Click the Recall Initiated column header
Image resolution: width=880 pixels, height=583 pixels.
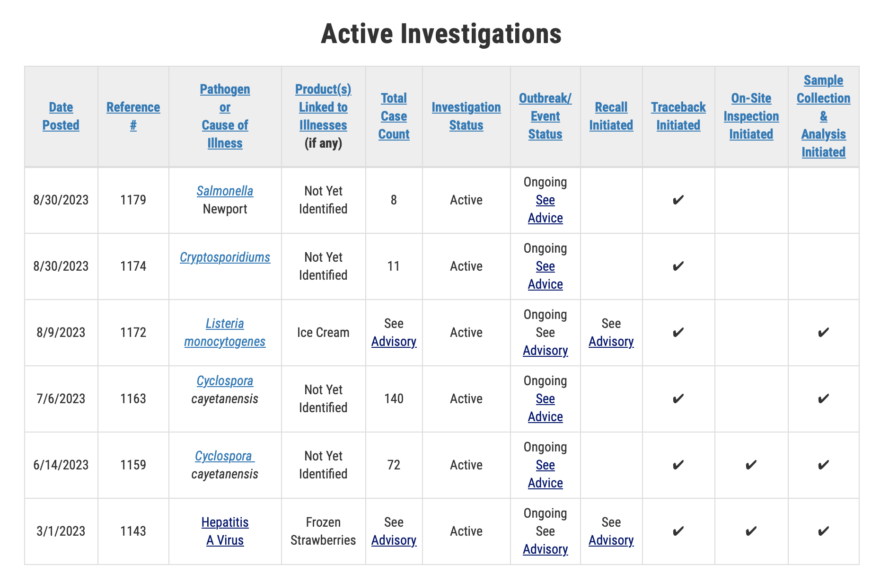[x=611, y=116]
